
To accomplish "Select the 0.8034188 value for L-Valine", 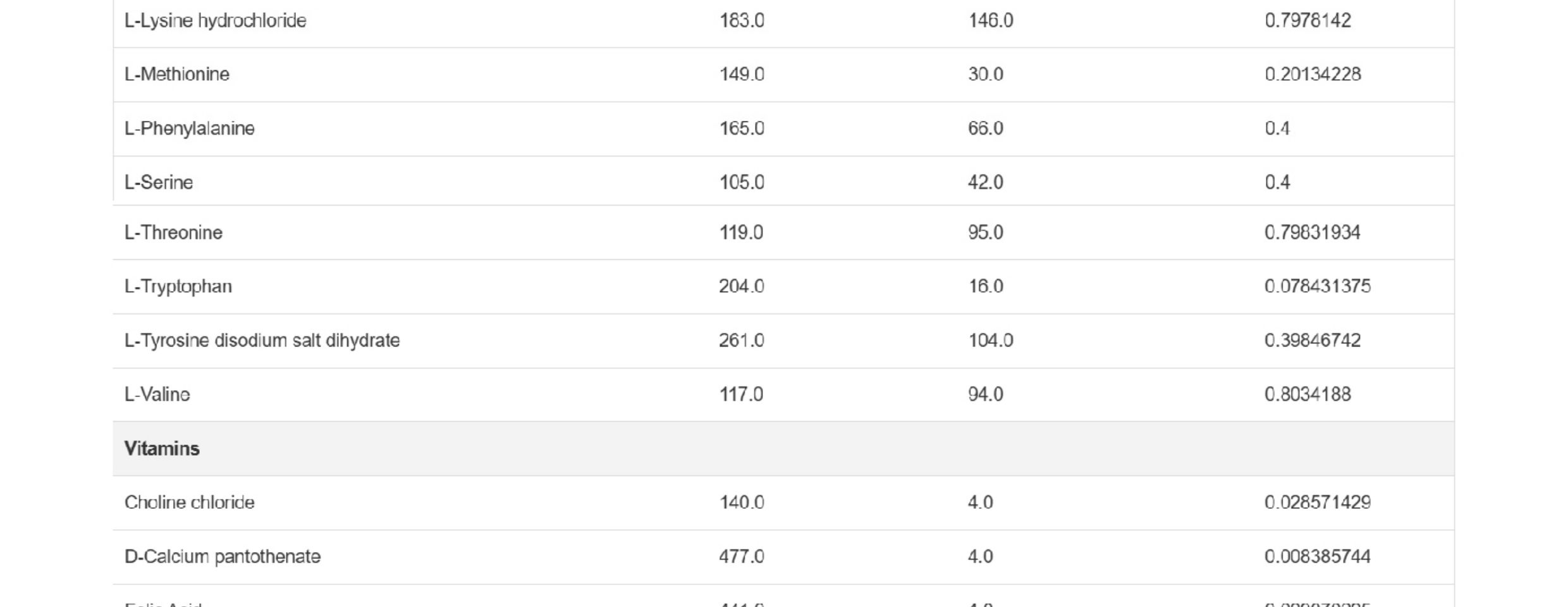I will point(1308,395).
